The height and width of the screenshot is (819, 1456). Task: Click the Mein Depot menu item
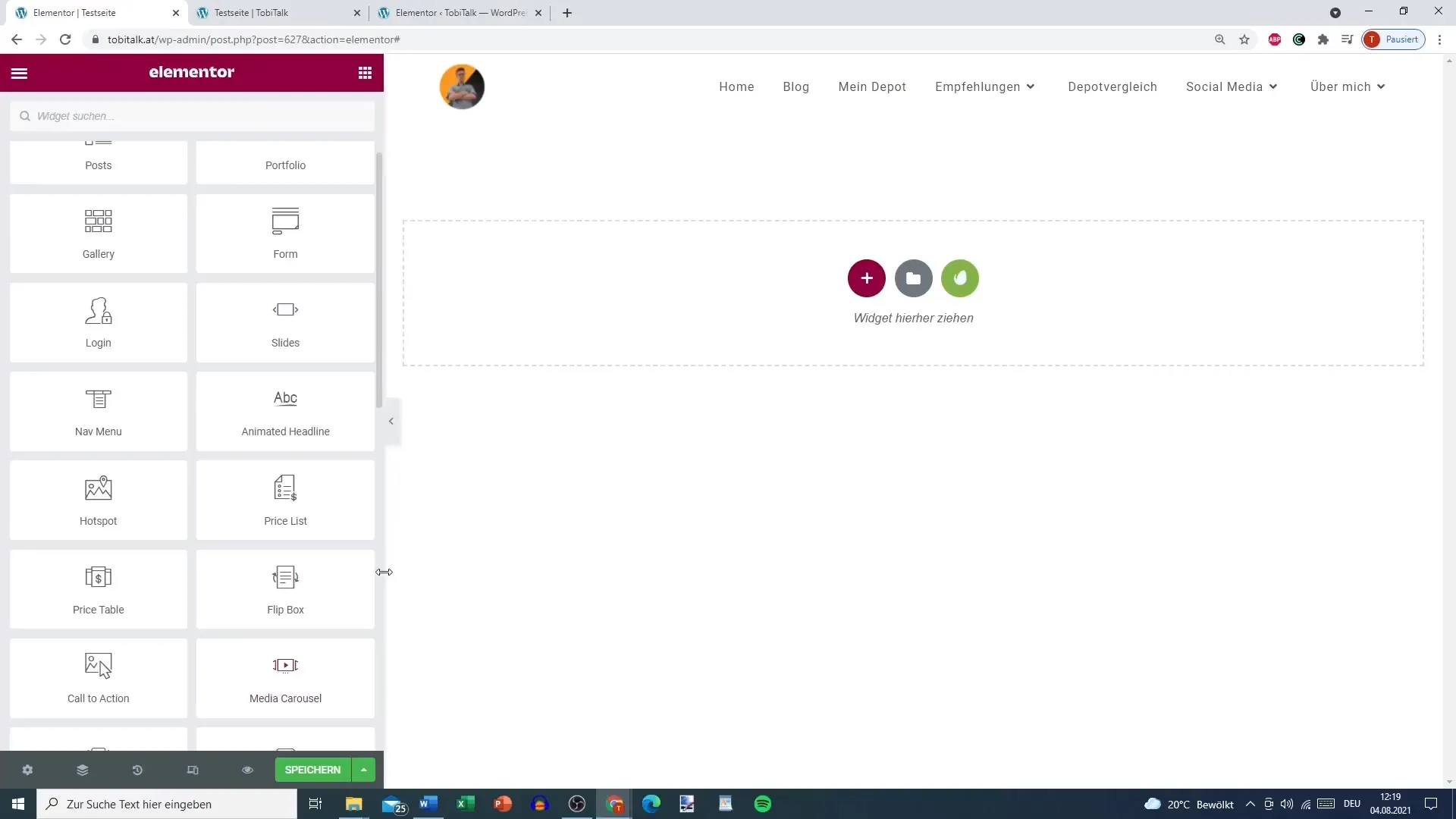pyautogui.click(x=872, y=86)
